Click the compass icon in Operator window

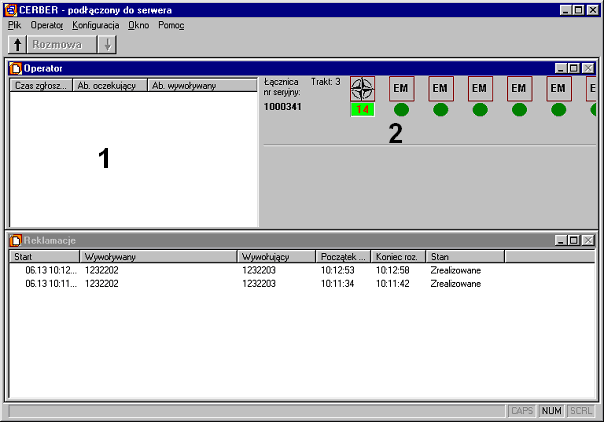pyautogui.click(x=362, y=89)
